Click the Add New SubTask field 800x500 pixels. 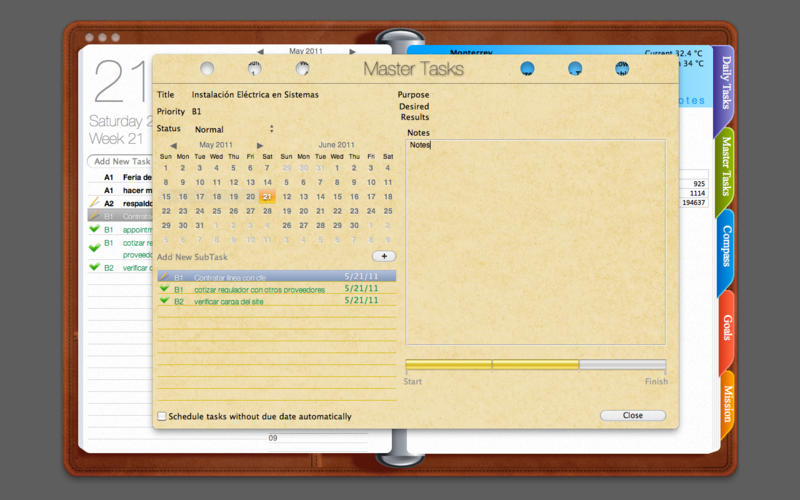pos(260,257)
